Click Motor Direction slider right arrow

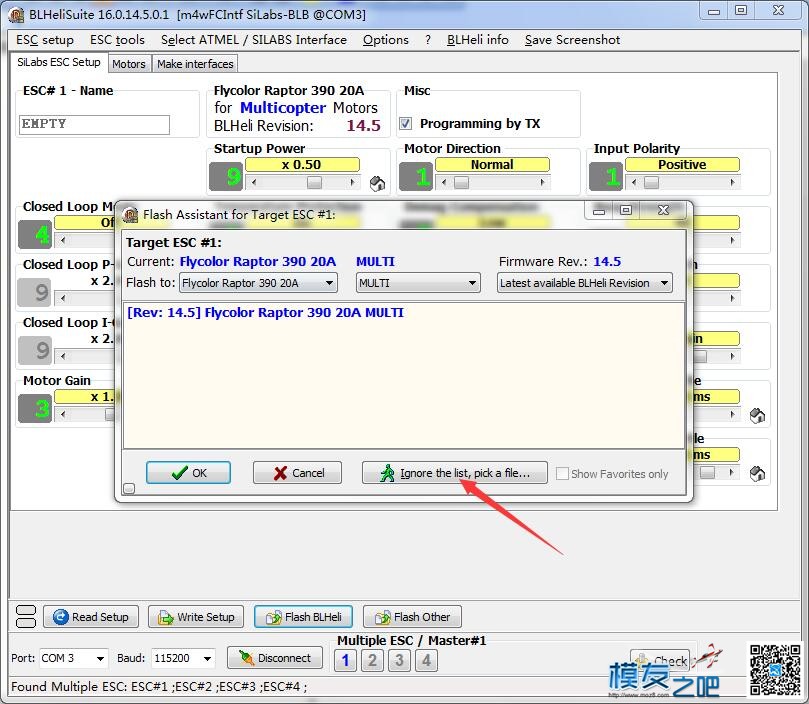(542, 182)
